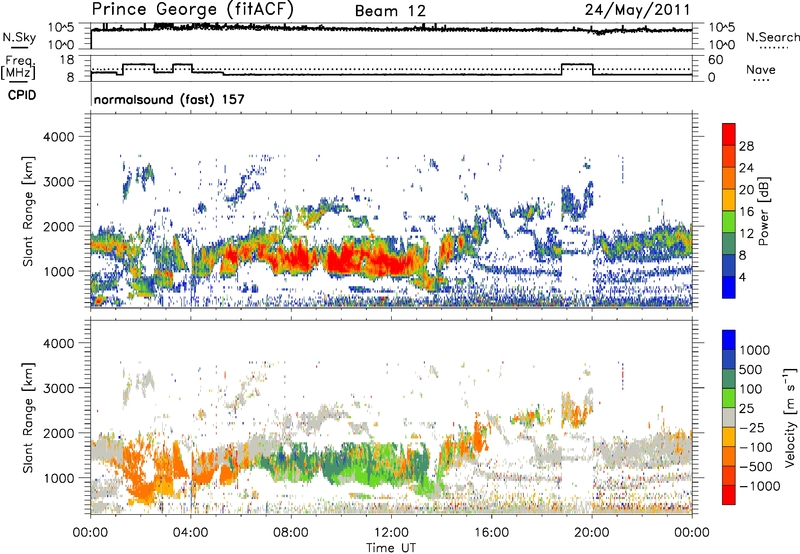Click the 'Freq. [MHz]' axis label
Screen dimensions: 800x554
point(19,68)
